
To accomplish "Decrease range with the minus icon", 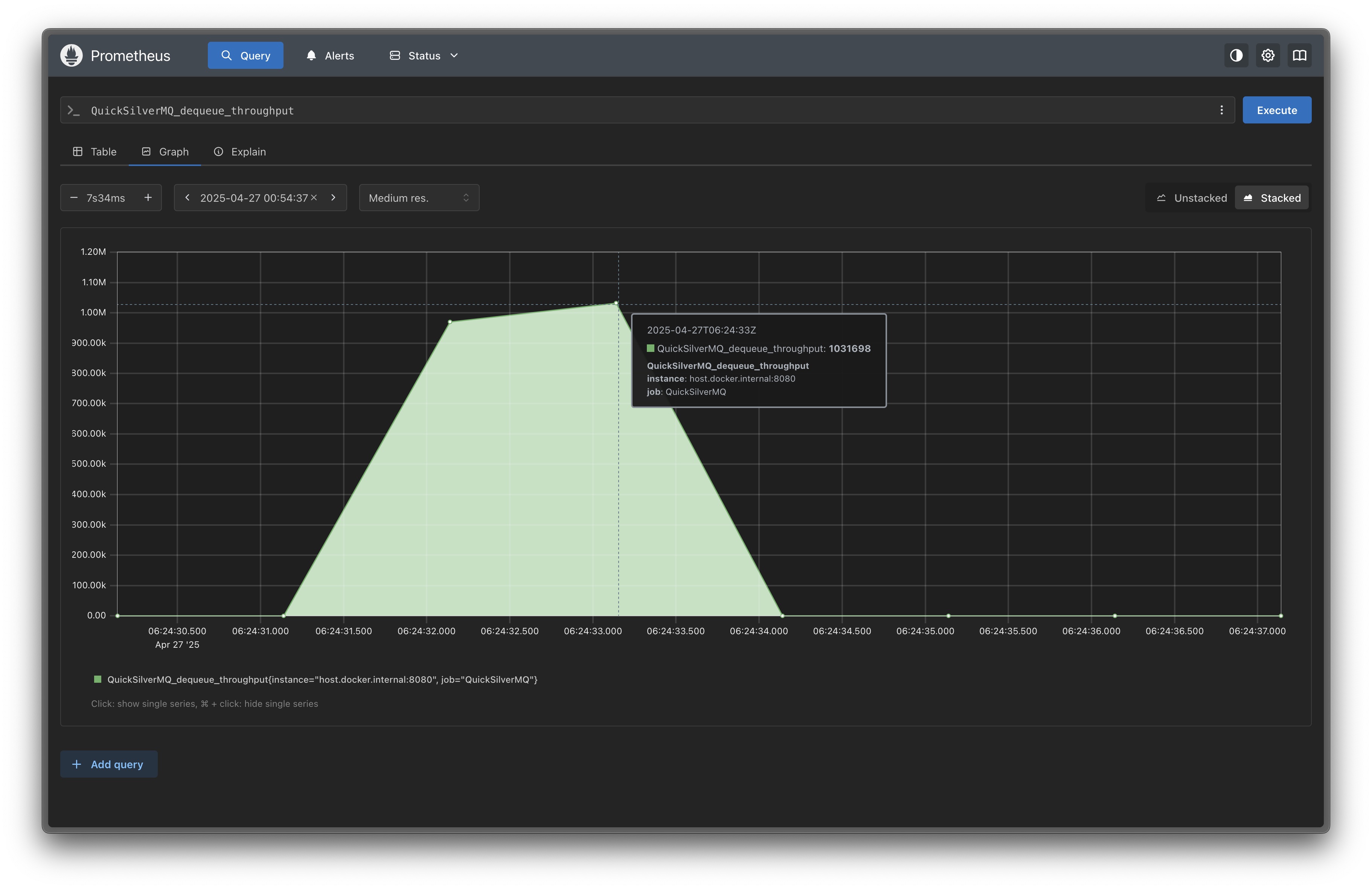I will coord(74,198).
